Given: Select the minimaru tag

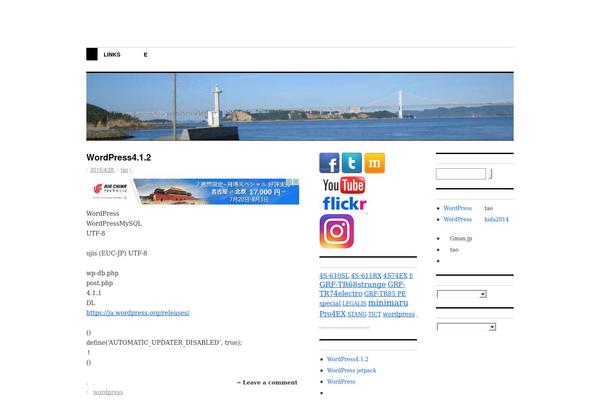Looking at the screenshot, I should (x=388, y=303).
